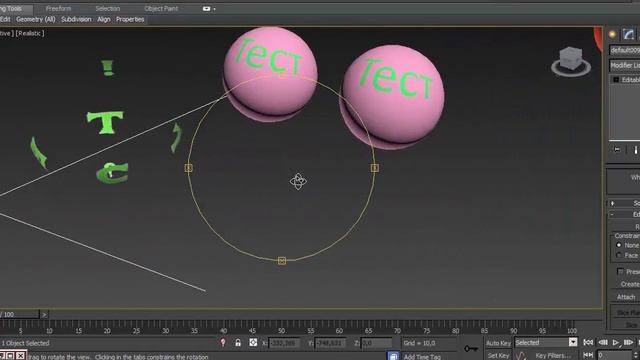Open the Subdivision panel
Image resolution: width=640 pixels, height=360 pixels.
pyautogui.click(x=76, y=19)
